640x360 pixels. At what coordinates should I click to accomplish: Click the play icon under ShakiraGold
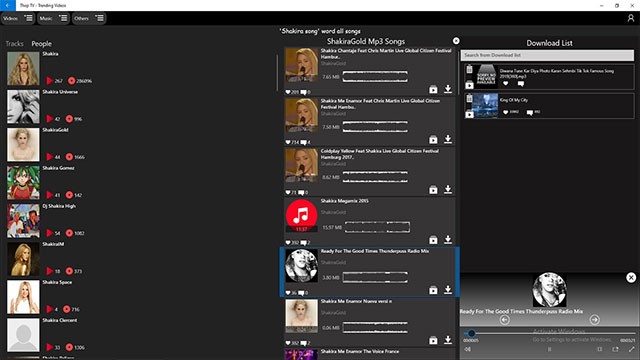[x=50, y=157]
